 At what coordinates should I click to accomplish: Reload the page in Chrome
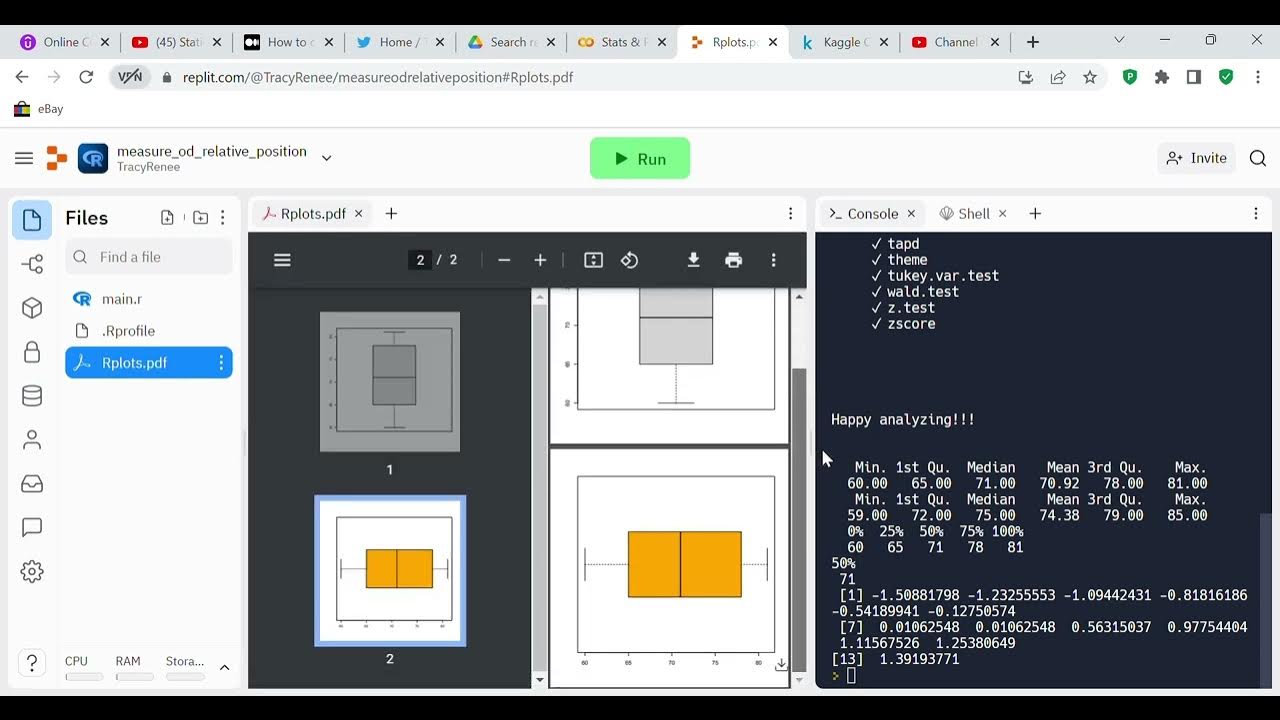(86, 77)
